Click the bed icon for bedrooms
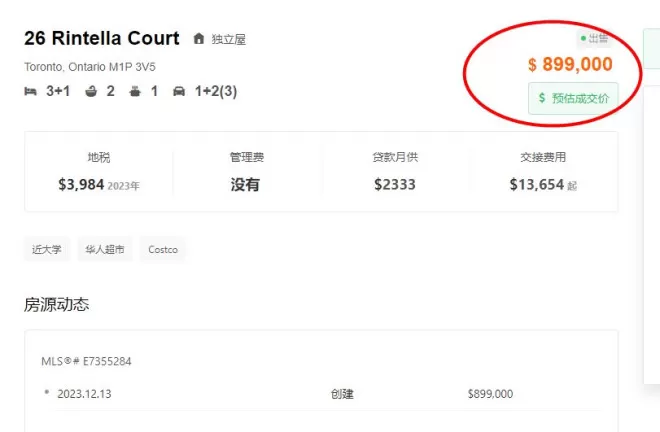The image size is (660, 432). (x=30, y=91)
